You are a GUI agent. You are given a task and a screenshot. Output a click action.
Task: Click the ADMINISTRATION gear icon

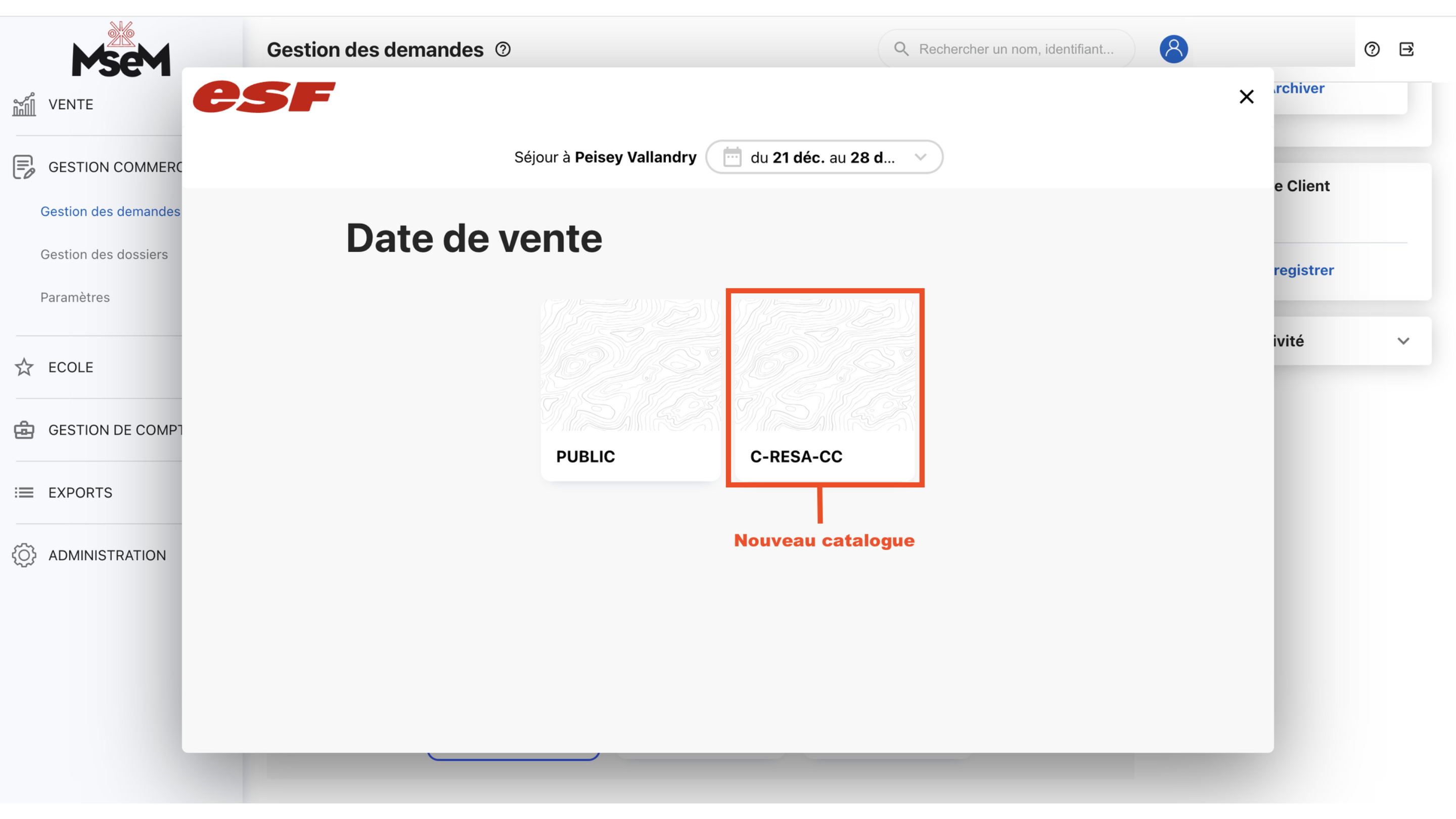[x=24, y=556]
